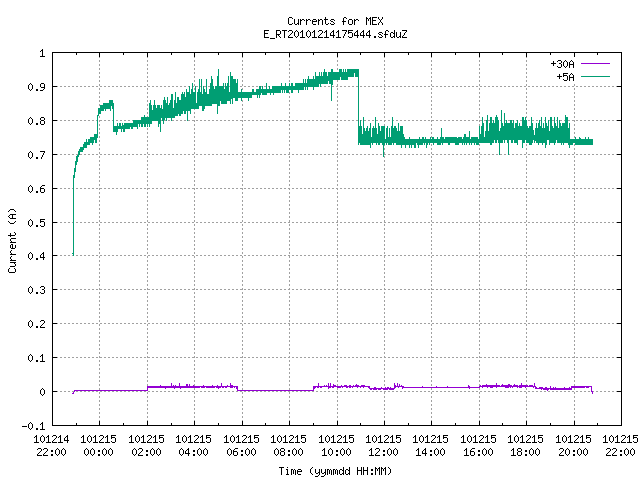Click y-axis tick label '0.1'
The width and height of the screenshot is (640, 480).
tap(36, 358)
